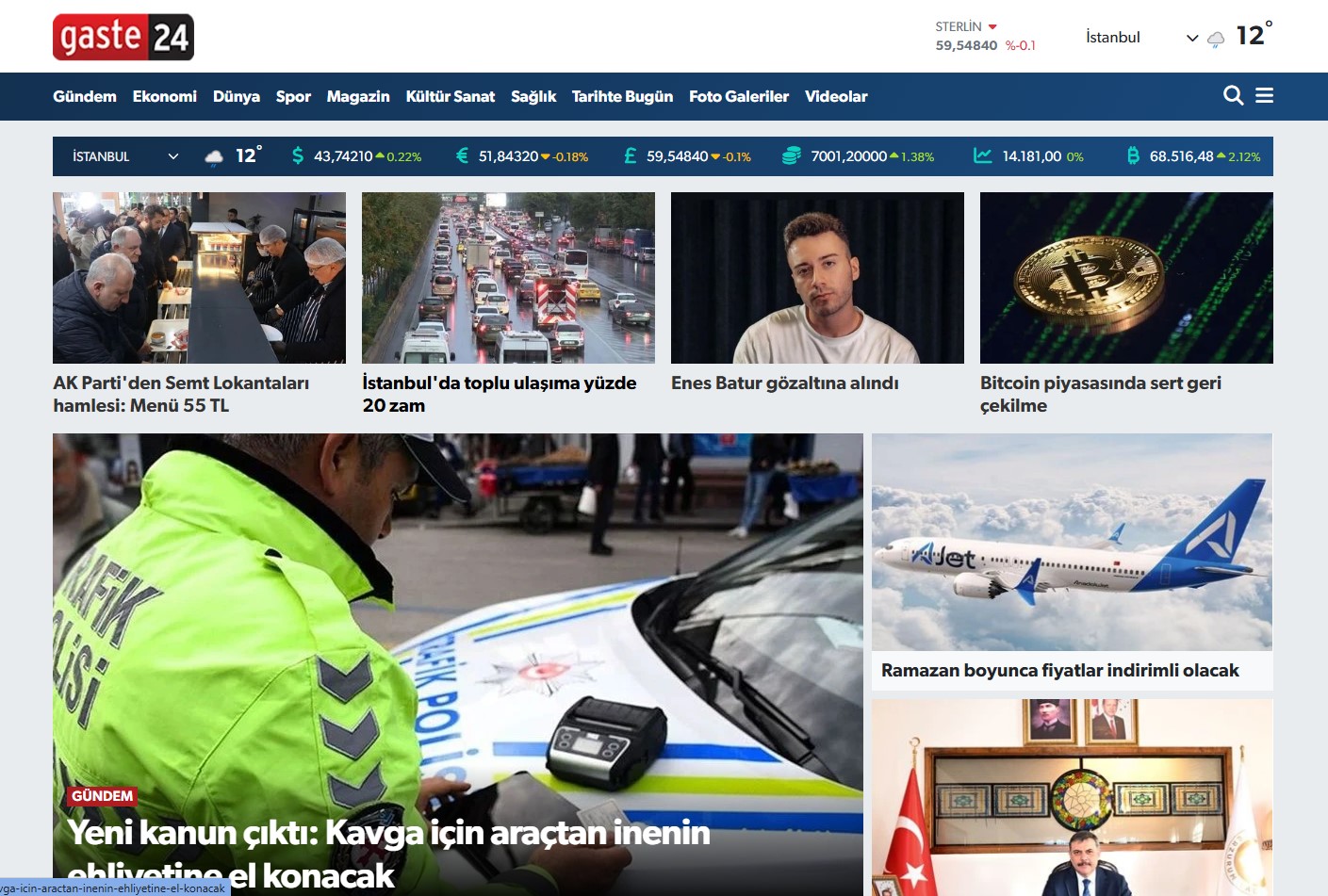Click the dollar sign currency icon
The height and width of the screenshot is (896, 1328).
(x=298, y=156)
